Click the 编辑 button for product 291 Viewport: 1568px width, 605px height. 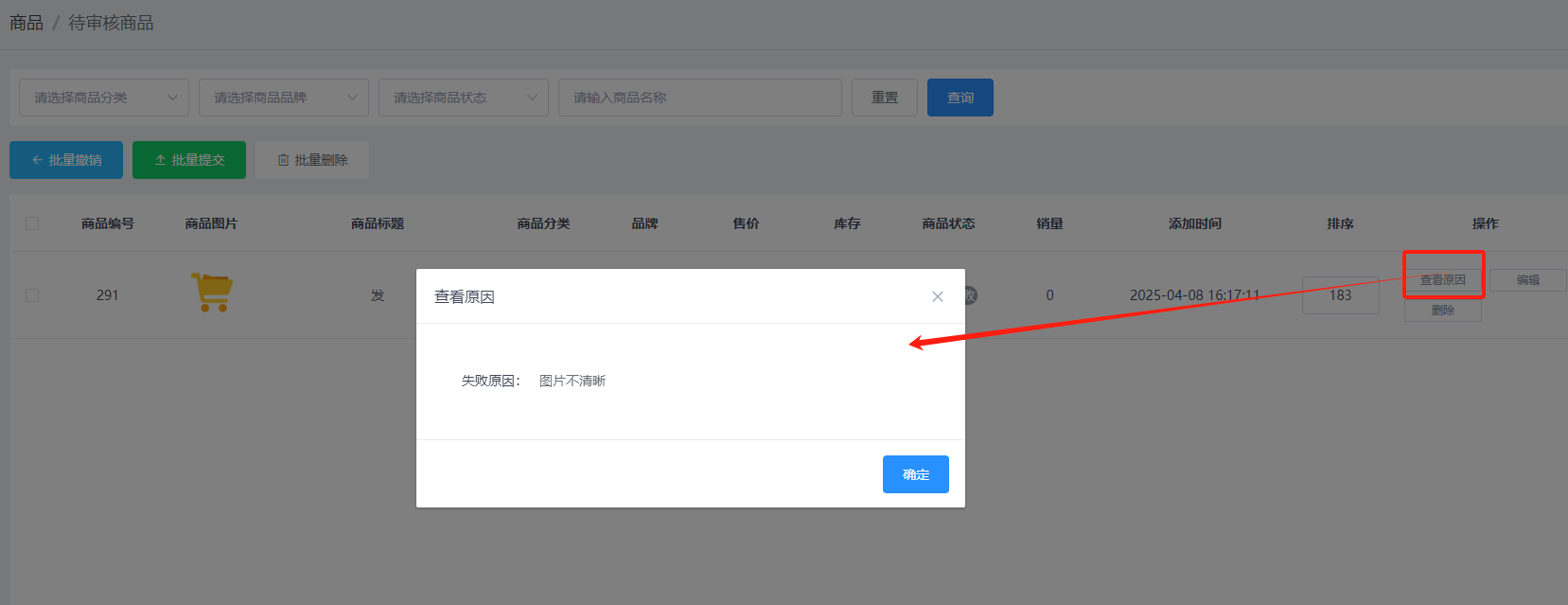pos(1527,280)
